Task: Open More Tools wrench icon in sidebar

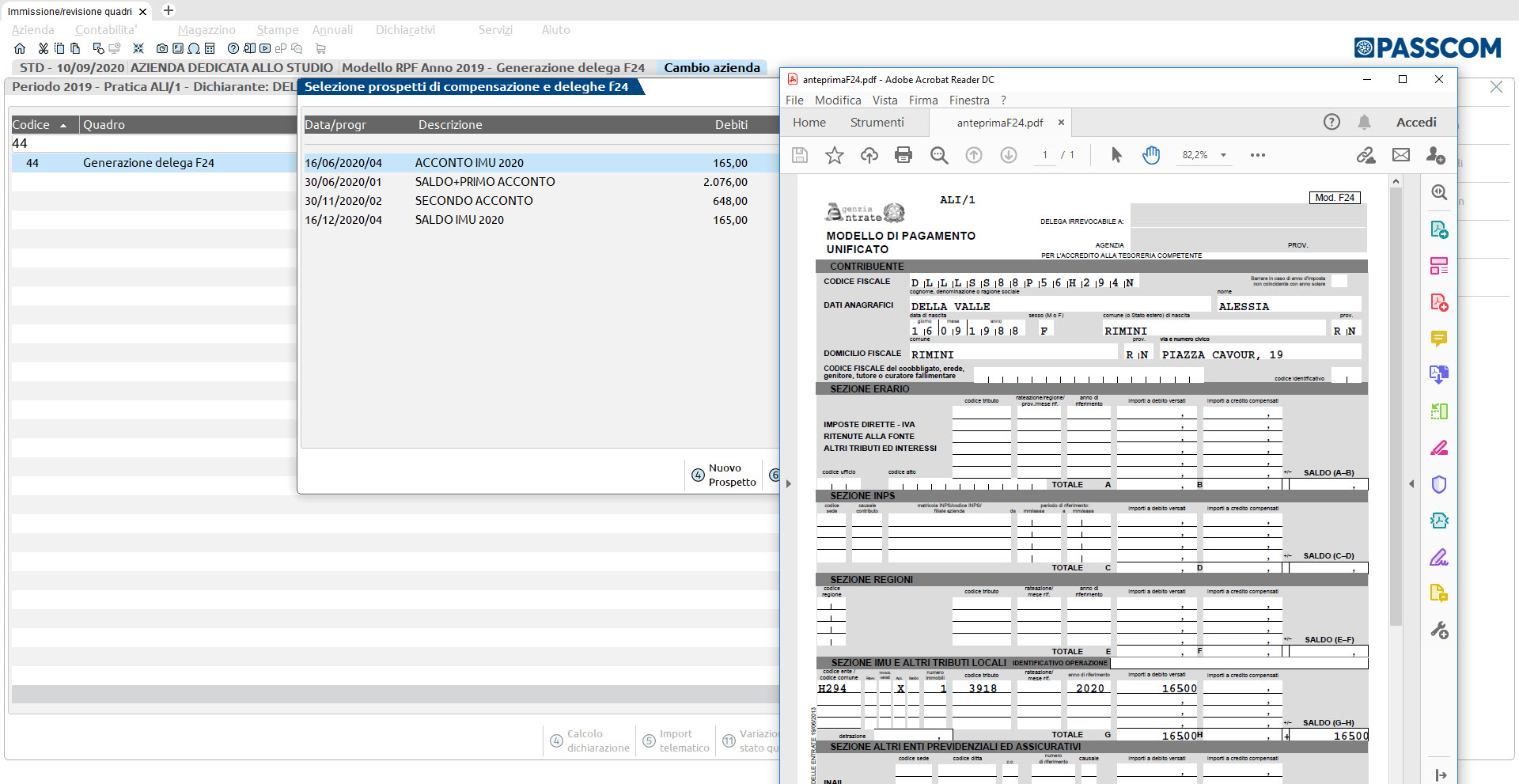Action: 1439,630
